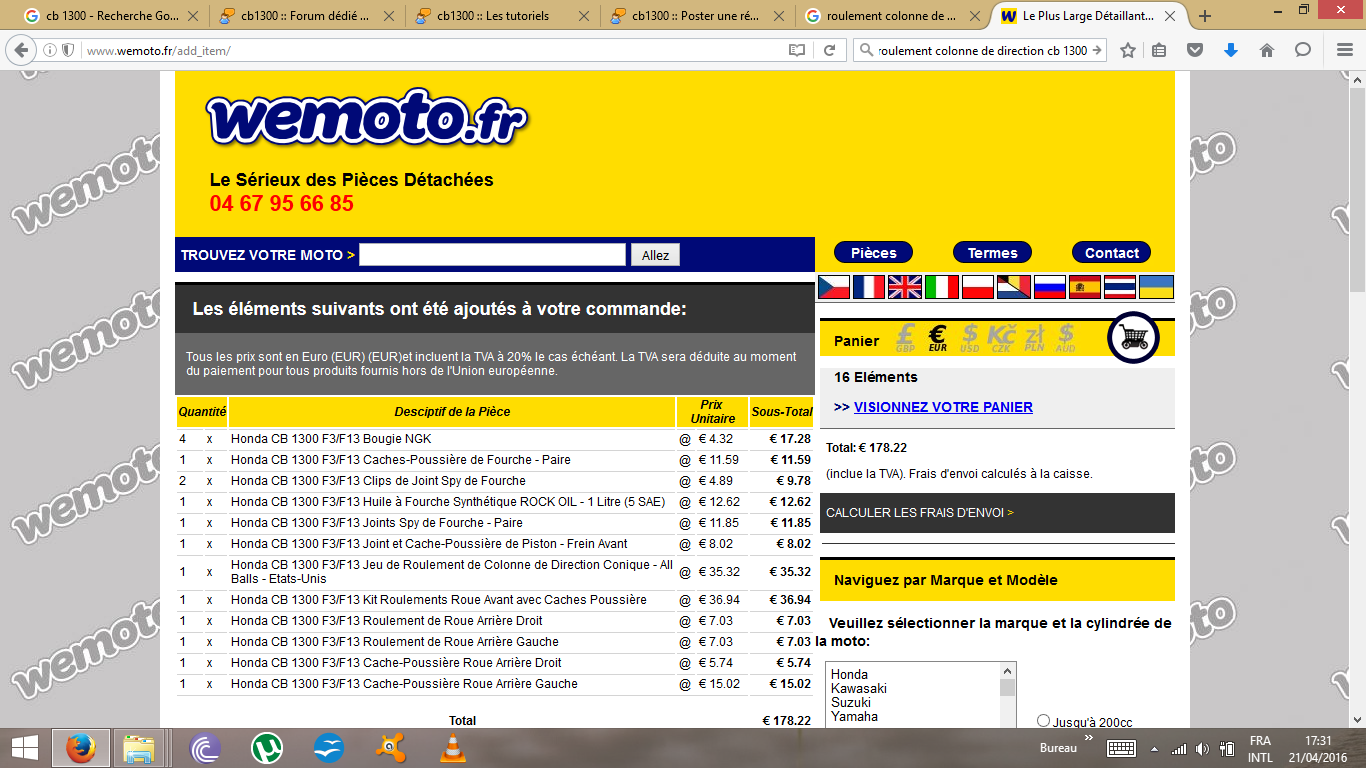Screen dimensions: 1366x768
Task: Reload the current page
Action: (x=829, y=50)
